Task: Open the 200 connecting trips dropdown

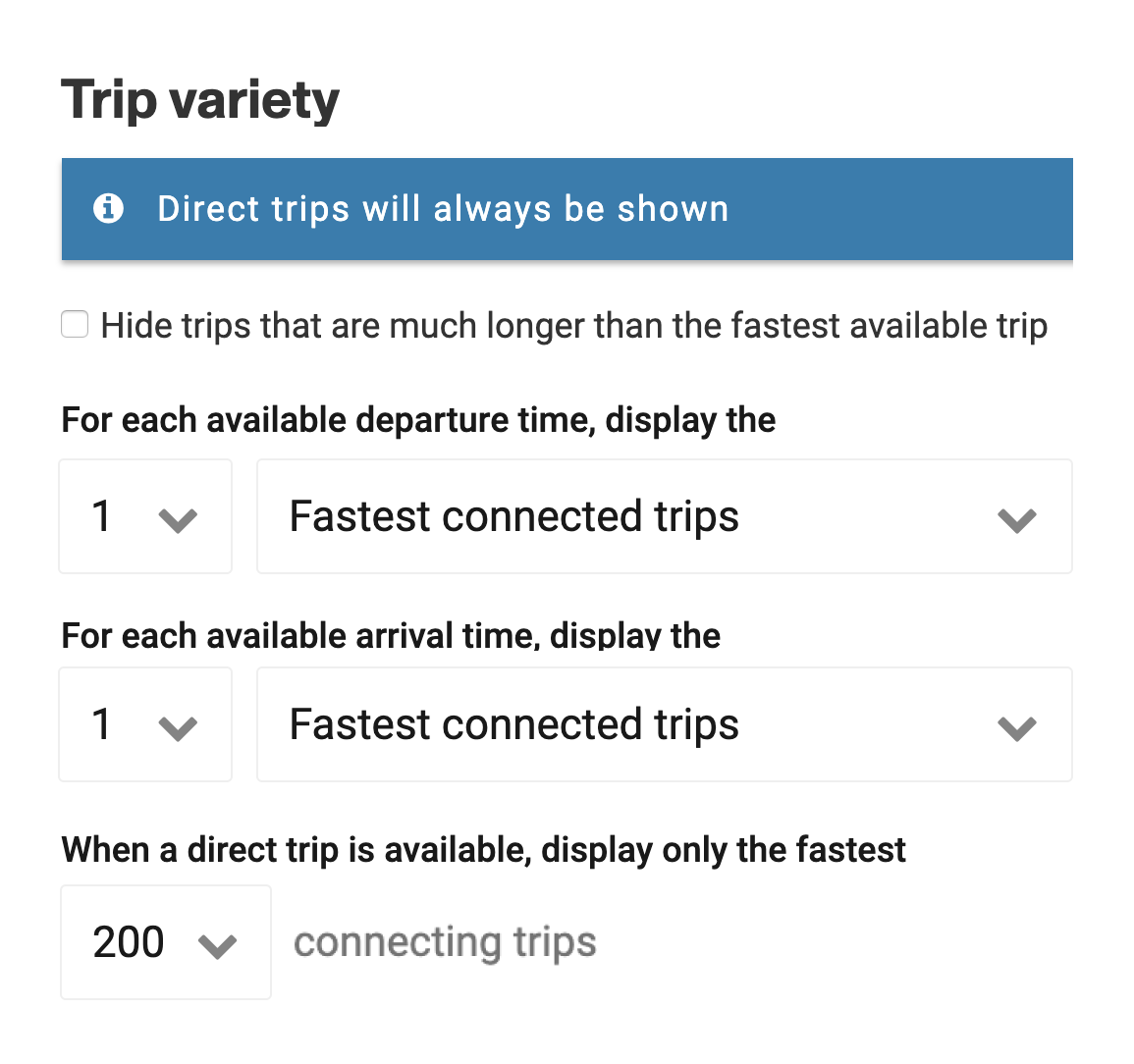Action: click(x=166, y=942)
